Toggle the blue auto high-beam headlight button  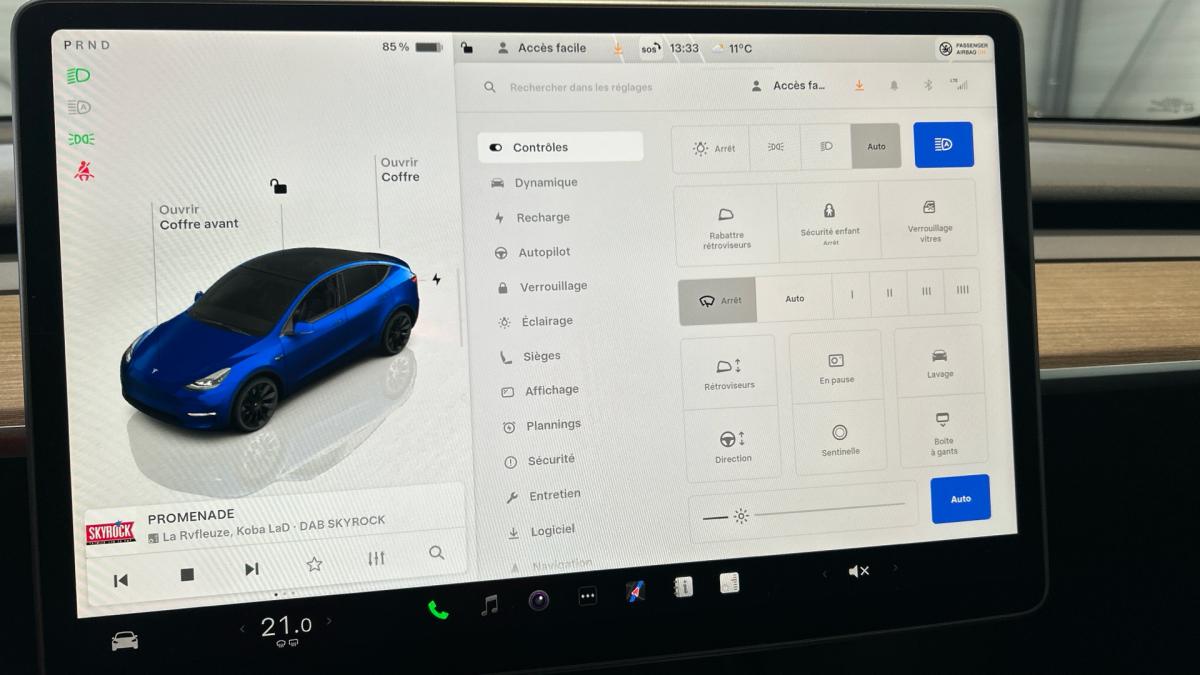943,145
